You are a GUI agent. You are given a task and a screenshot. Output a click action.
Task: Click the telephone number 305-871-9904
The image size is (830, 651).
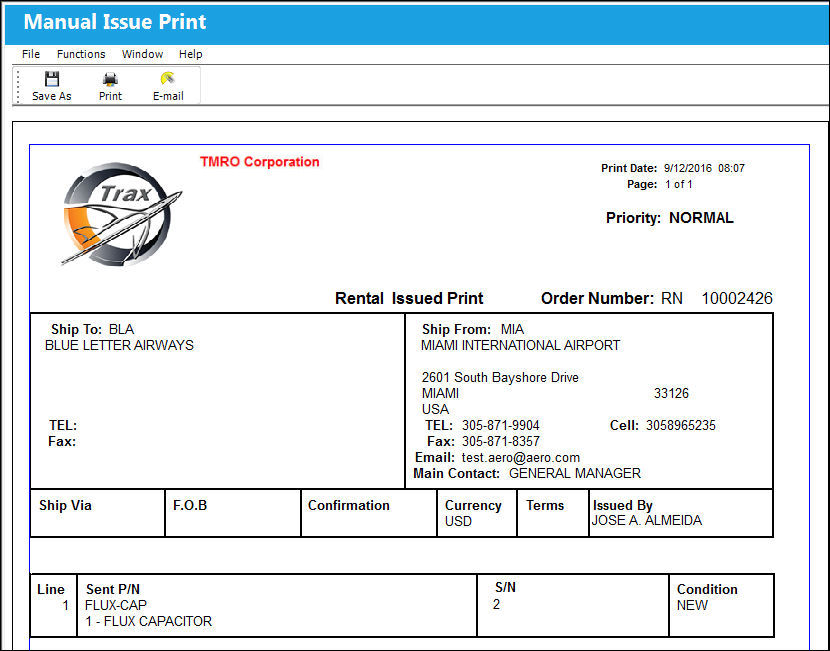501,426
